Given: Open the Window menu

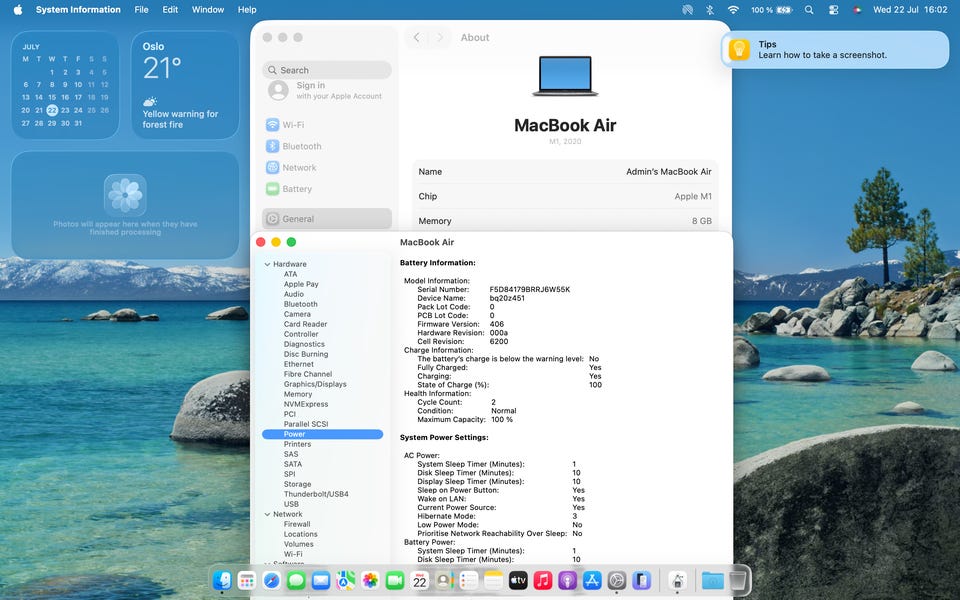Looking at the screenshot, I should 208,10.
